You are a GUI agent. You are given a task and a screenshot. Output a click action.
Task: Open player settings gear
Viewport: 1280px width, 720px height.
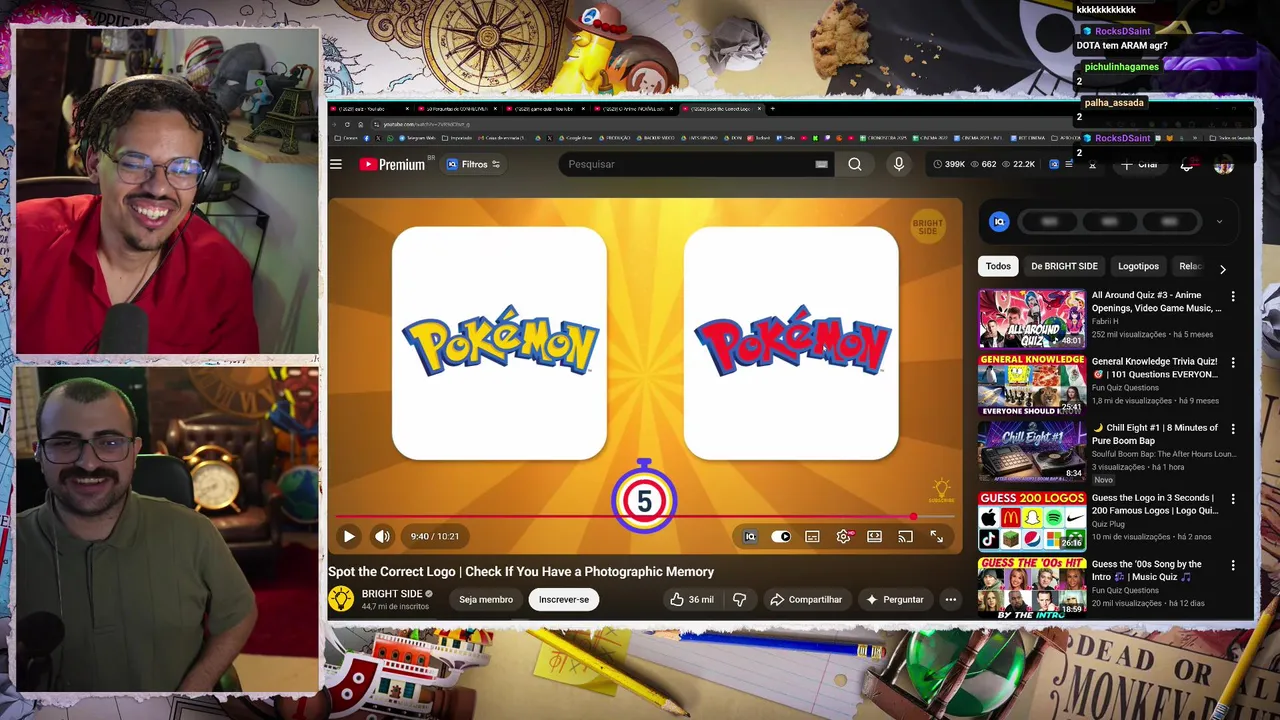(x=844, y=537)
